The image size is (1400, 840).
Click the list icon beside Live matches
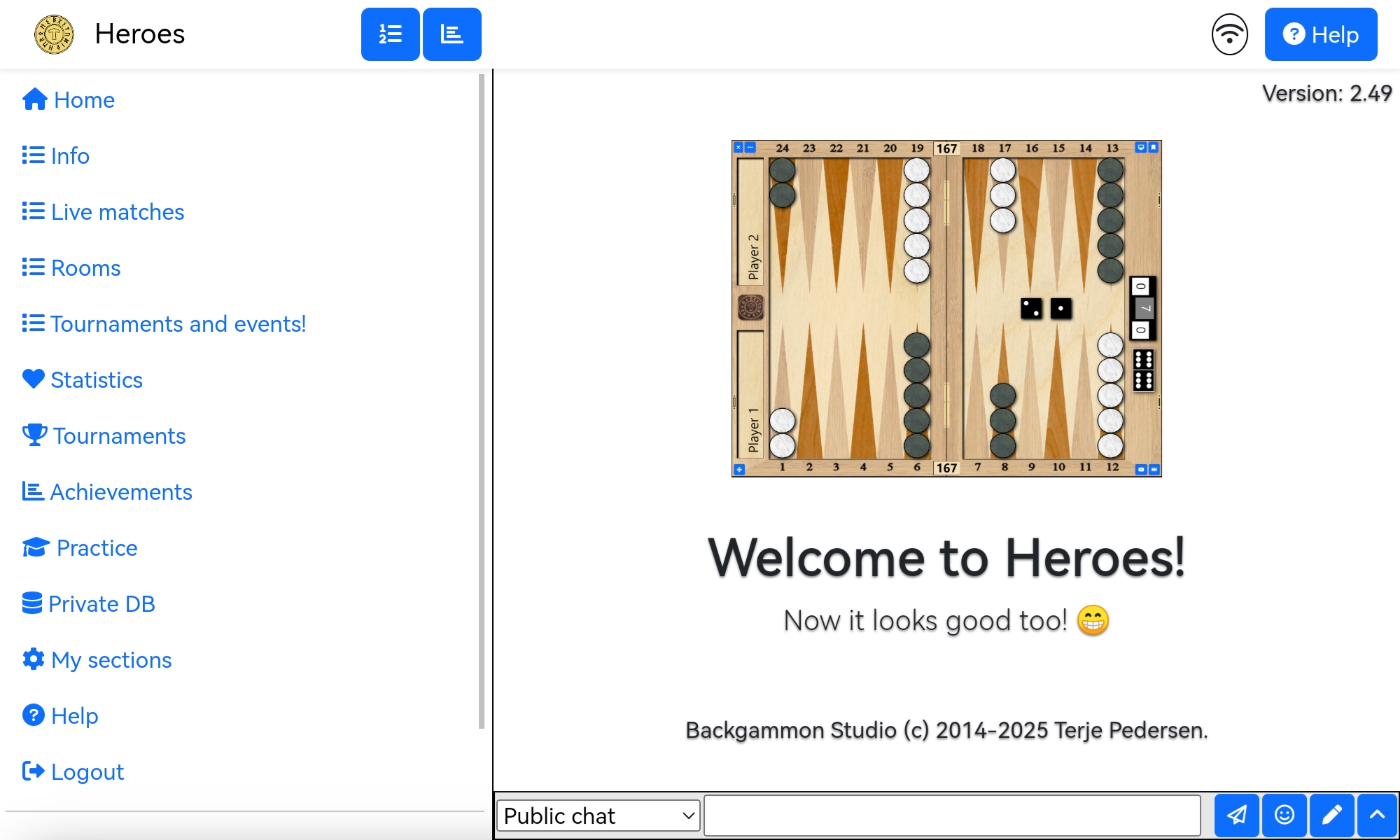point(34,211)
